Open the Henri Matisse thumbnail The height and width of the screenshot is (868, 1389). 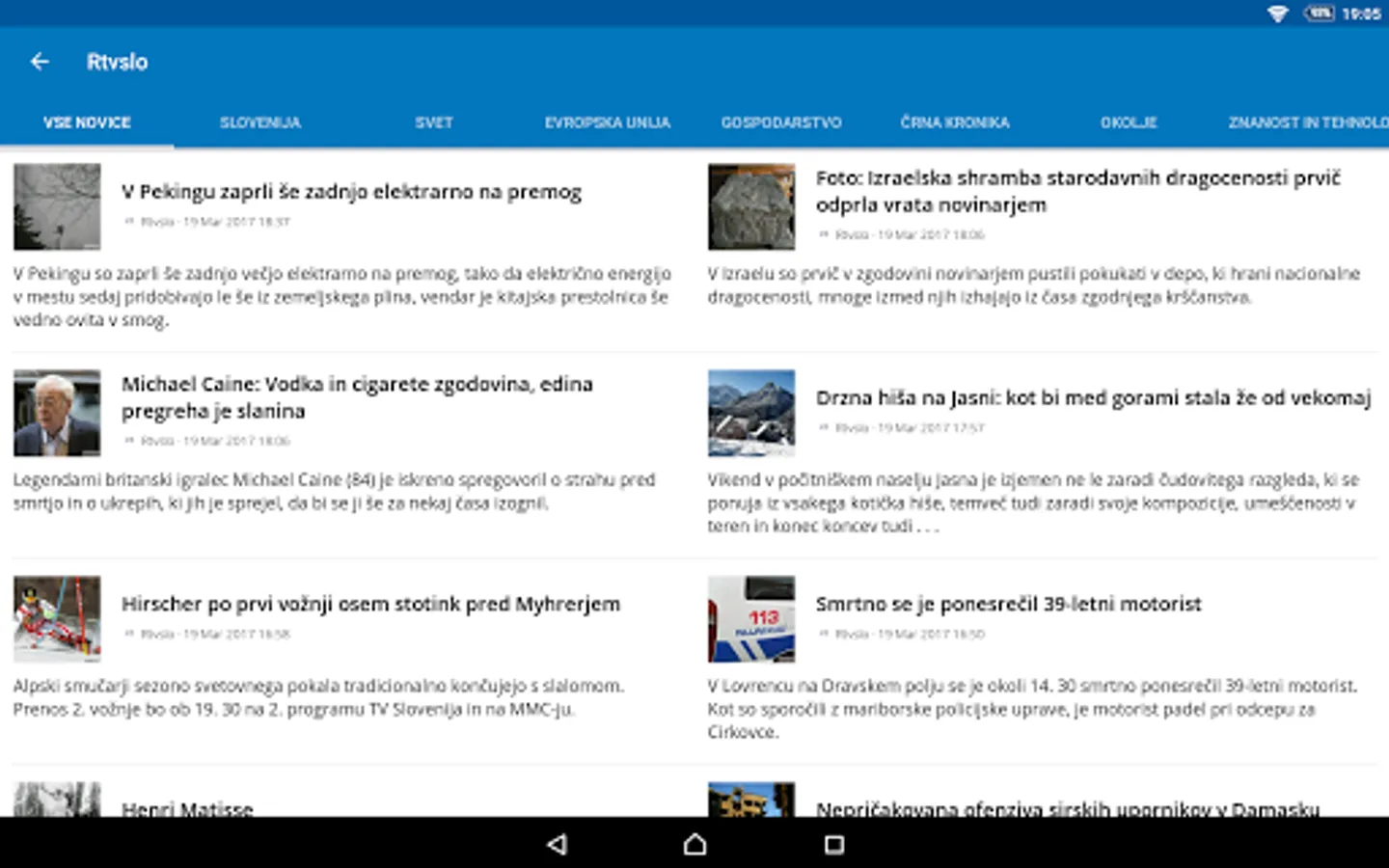pos(57,800)
